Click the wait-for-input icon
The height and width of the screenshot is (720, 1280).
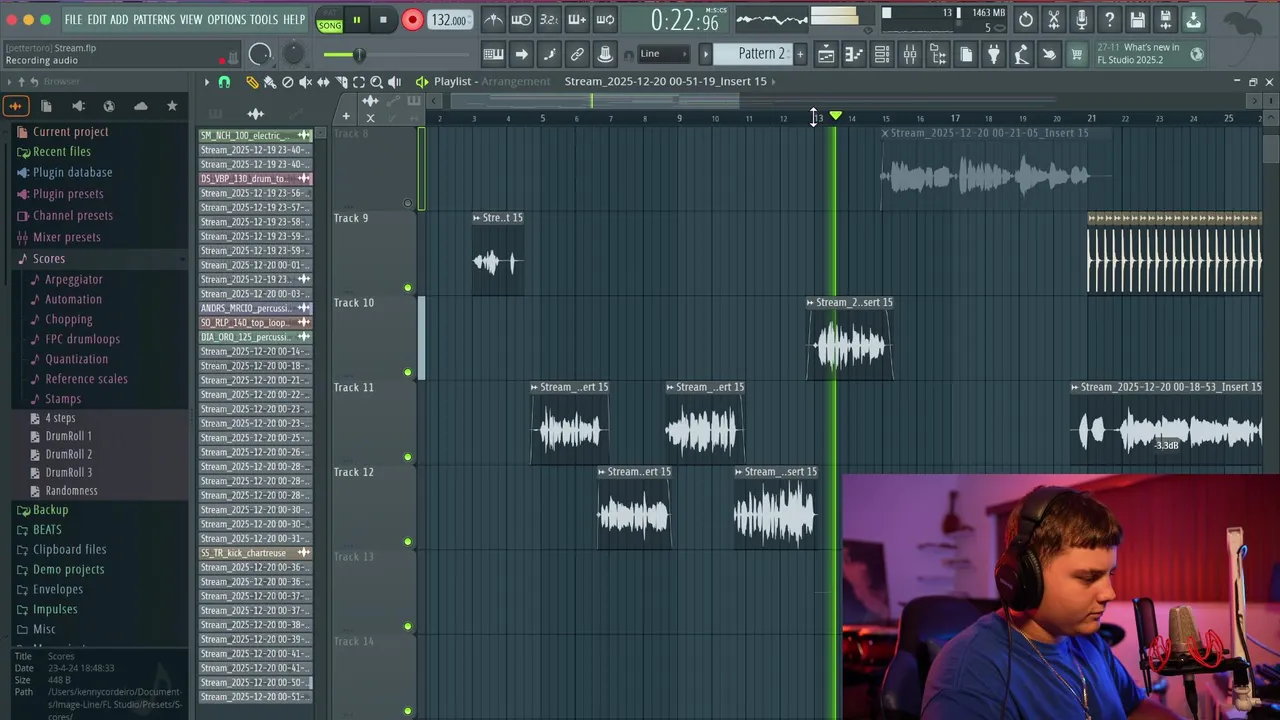click(x=521, y=20)
